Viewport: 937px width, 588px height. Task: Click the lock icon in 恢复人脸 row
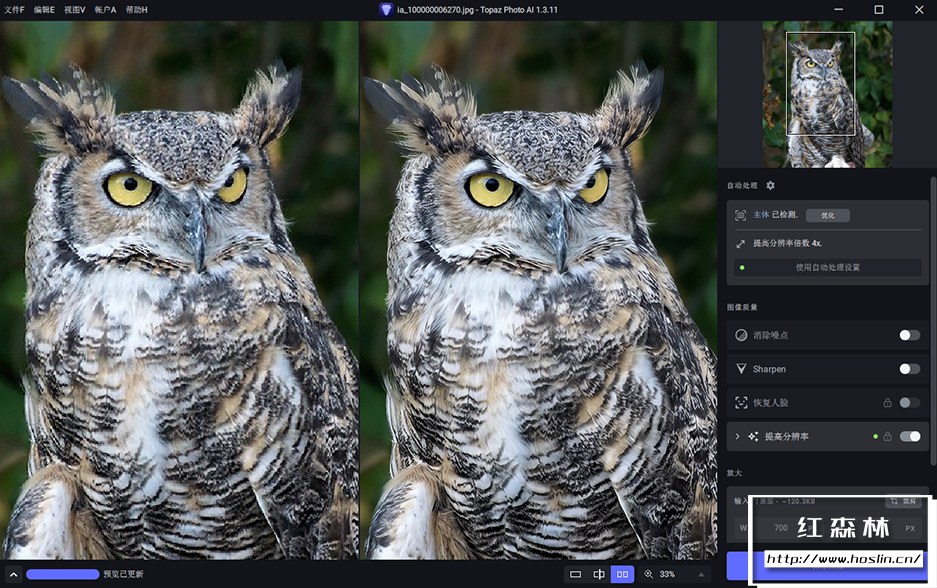pyautogui.click(x=887, y=403)
